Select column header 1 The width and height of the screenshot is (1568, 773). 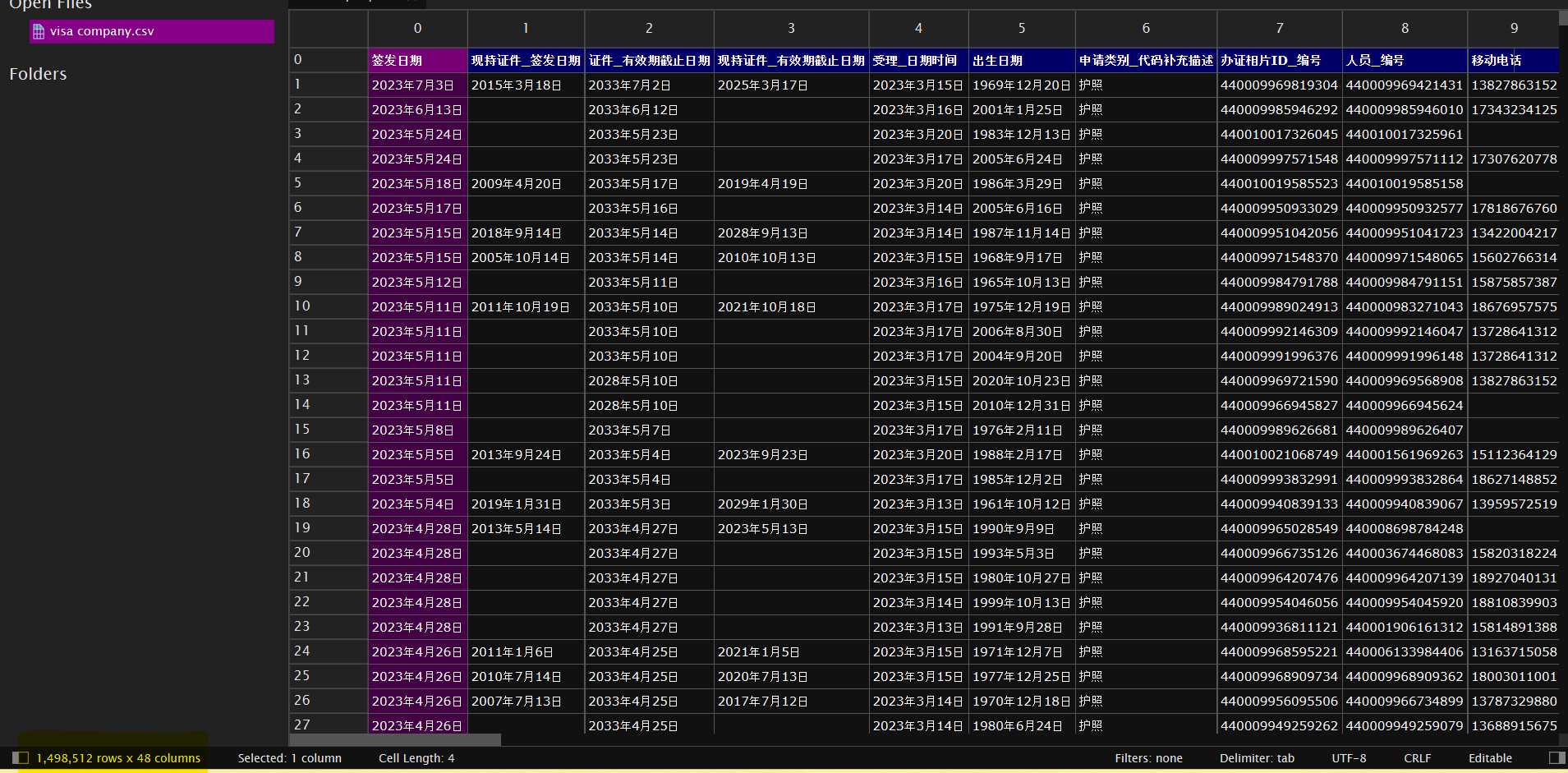click(526, 28)
